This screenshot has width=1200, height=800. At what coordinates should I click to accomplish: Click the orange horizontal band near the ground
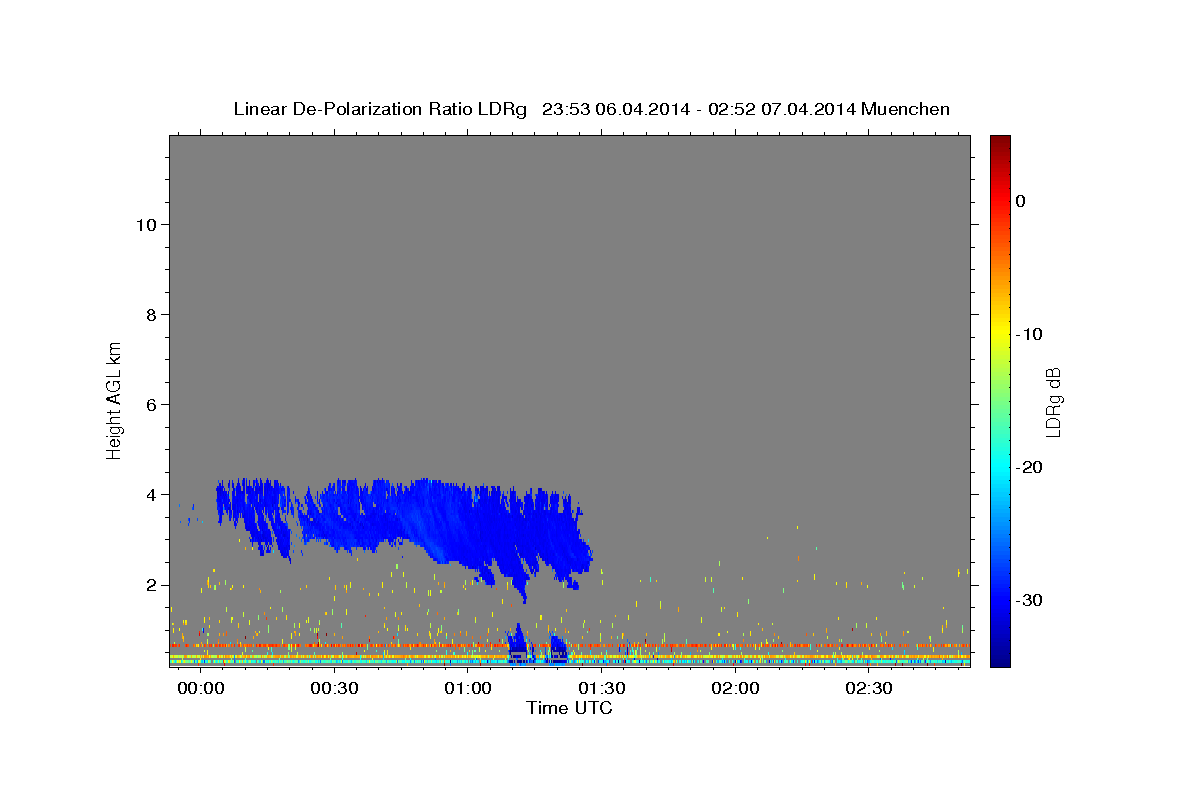point(570,646)
